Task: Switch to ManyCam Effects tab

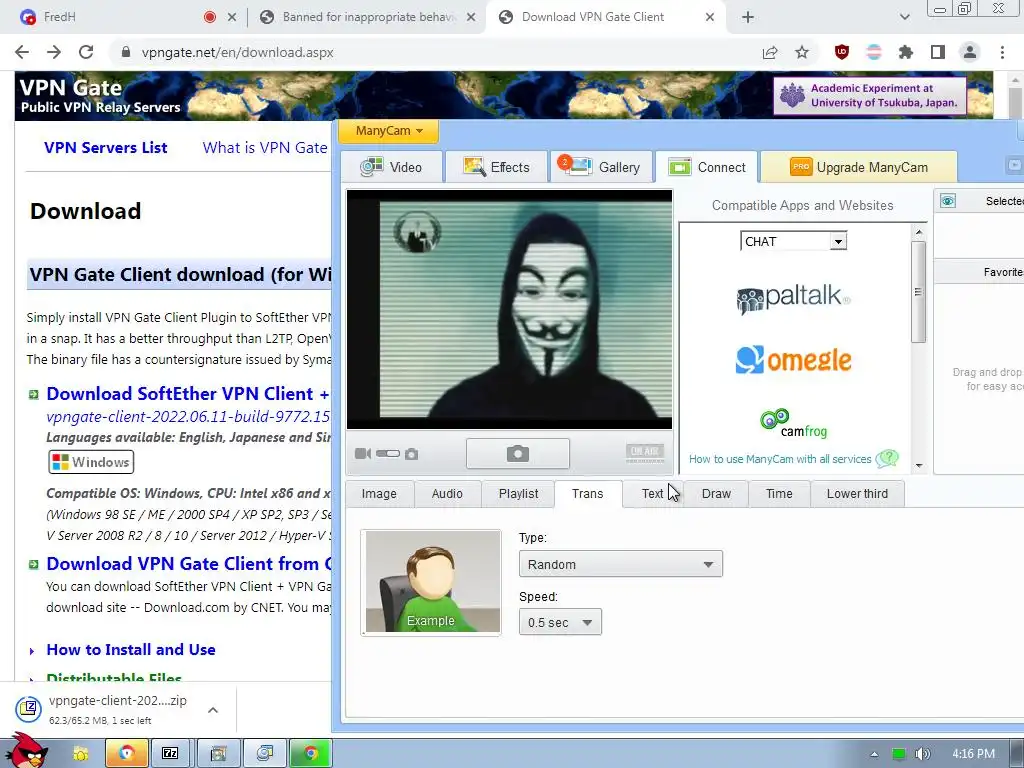Action: [x=496, y=167]
